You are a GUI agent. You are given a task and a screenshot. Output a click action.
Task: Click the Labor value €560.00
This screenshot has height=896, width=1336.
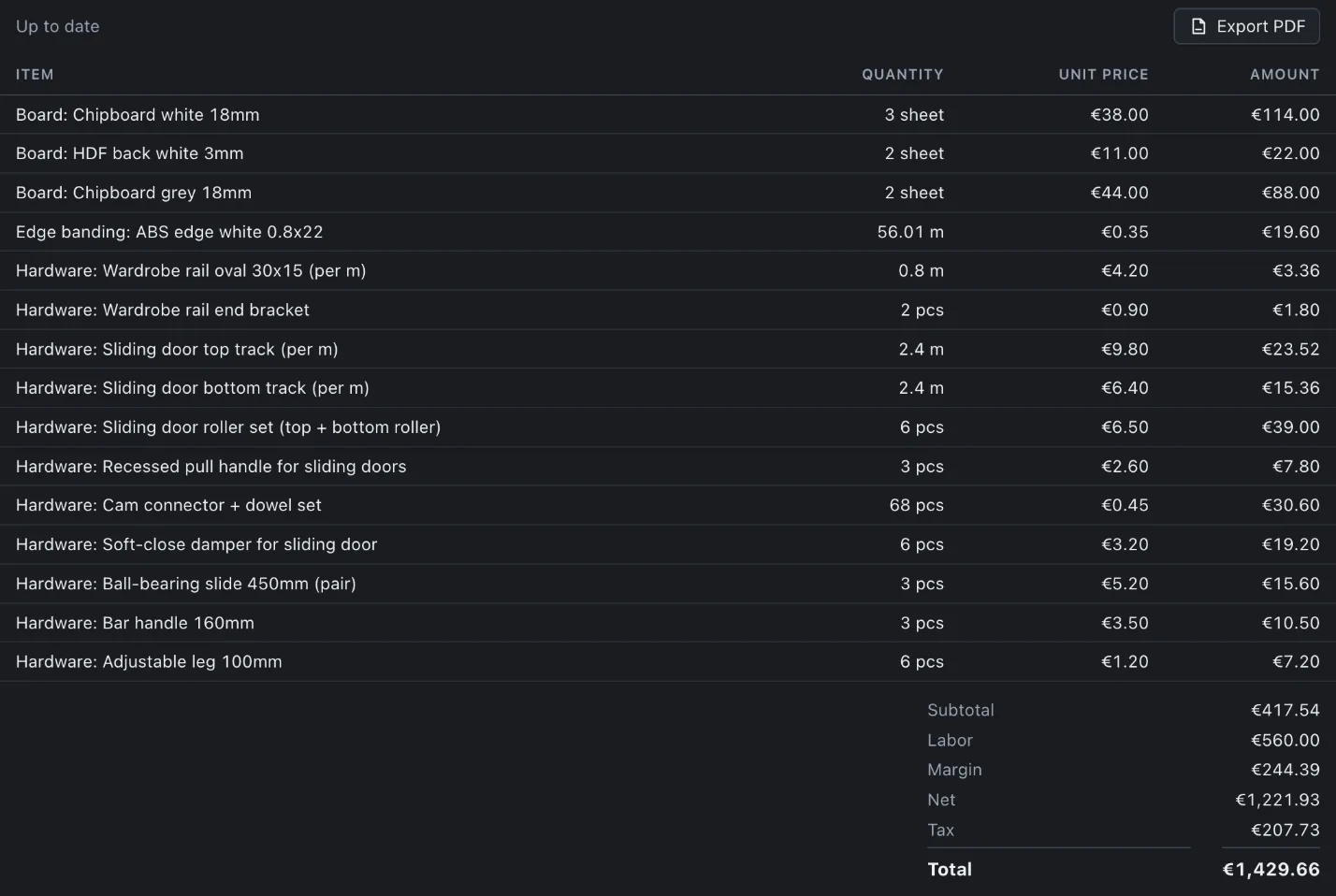tap(1285, 740)
